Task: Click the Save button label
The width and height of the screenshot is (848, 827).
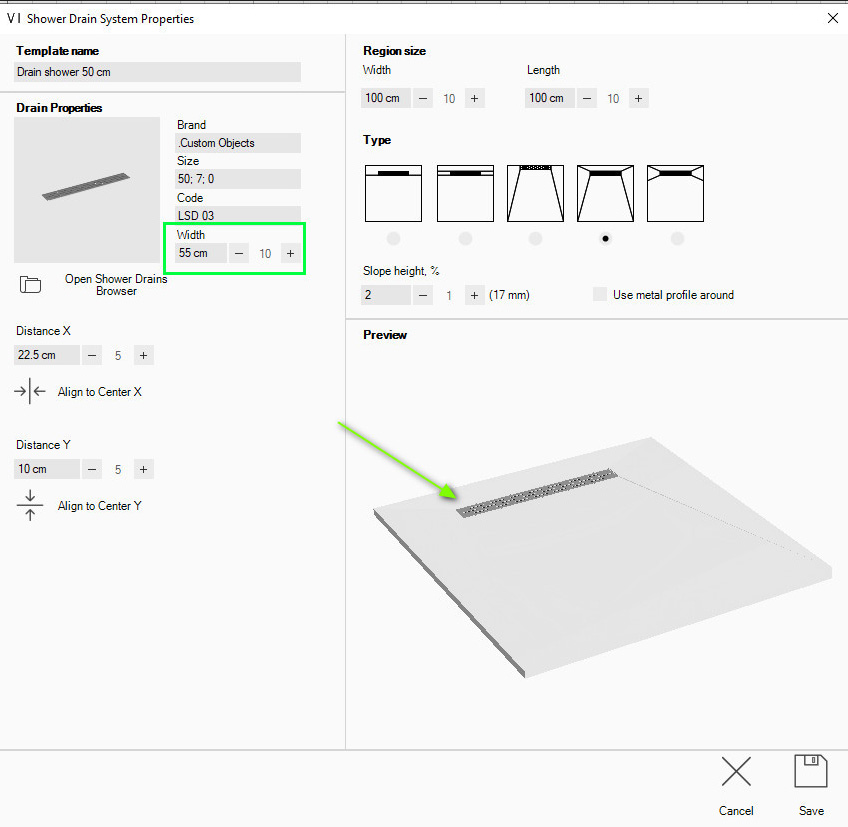Action: pyautogui.click(x=811, y=811)
